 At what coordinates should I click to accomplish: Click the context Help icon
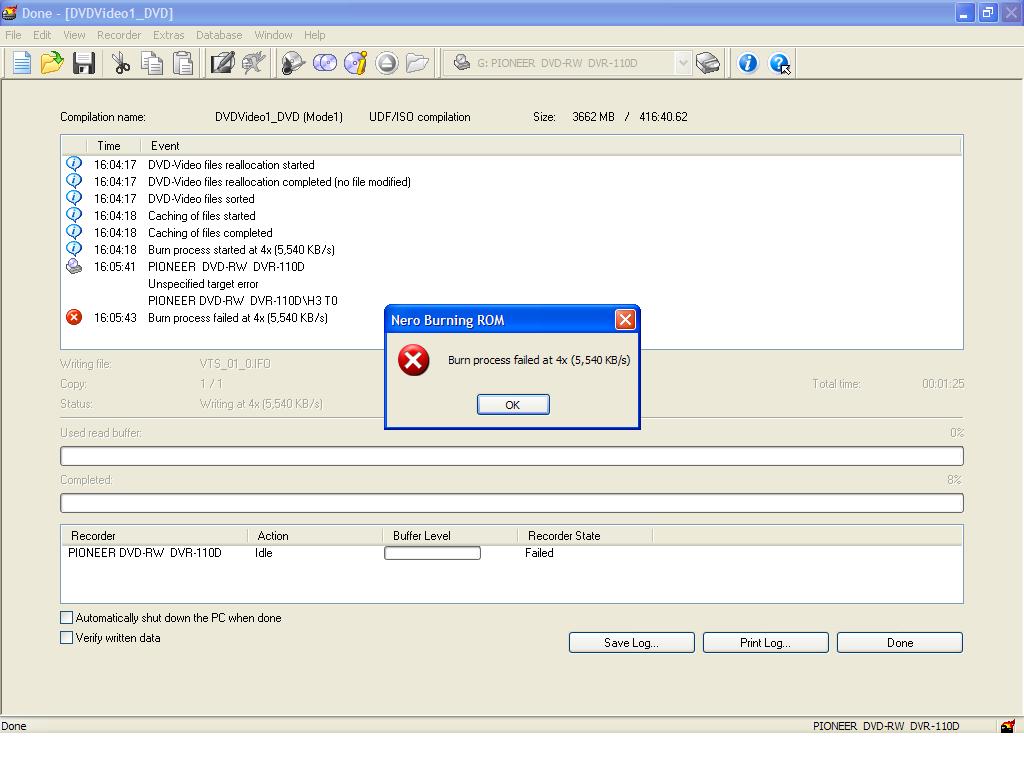coord(780,63)
